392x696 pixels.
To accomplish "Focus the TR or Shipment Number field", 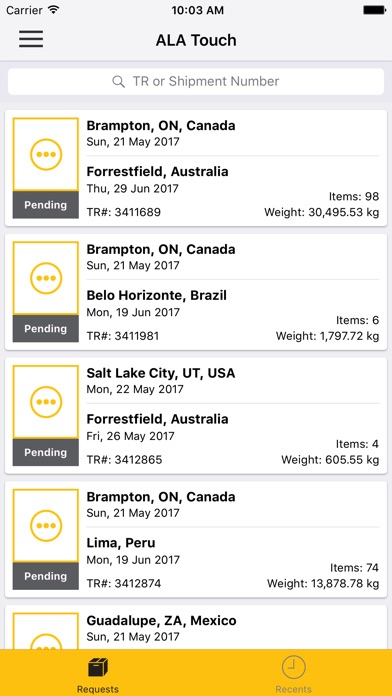I will coord(196,82).
